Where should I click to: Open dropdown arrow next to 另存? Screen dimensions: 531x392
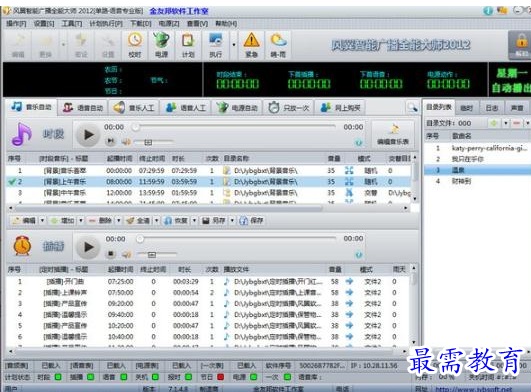[232, 221]
